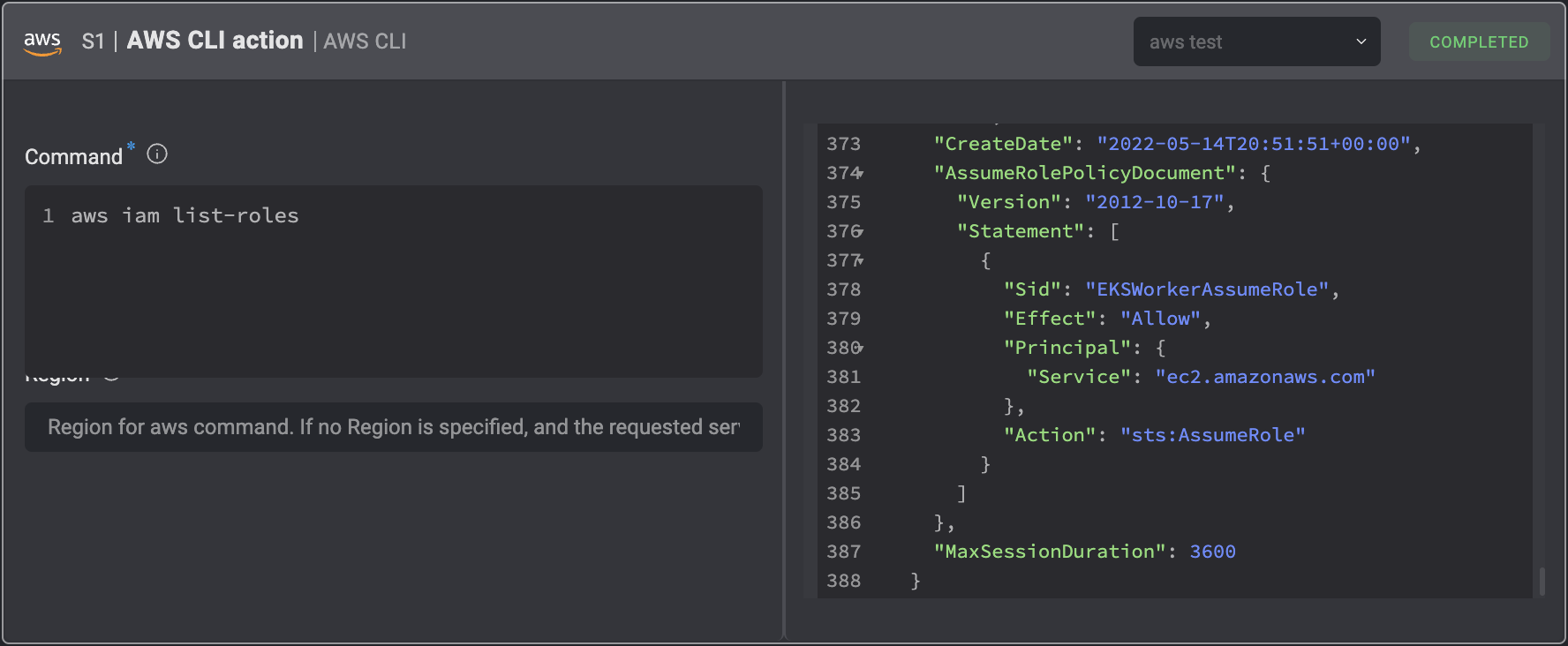Click the "Sid" key on line 378

(x=1032, y=289)
